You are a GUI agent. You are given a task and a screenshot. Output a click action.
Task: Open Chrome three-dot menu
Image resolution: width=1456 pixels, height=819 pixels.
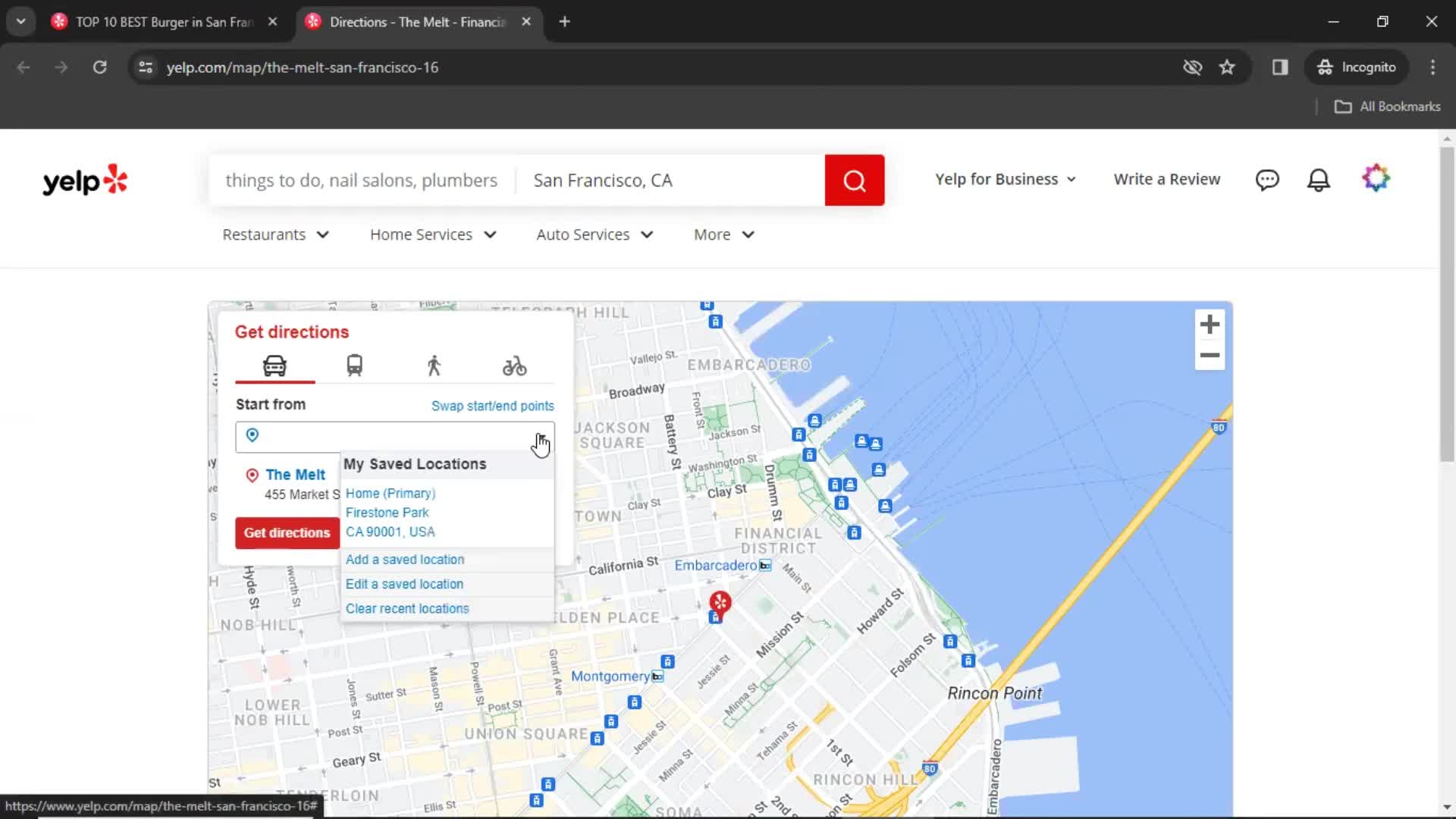click(x=1432, y=67)
